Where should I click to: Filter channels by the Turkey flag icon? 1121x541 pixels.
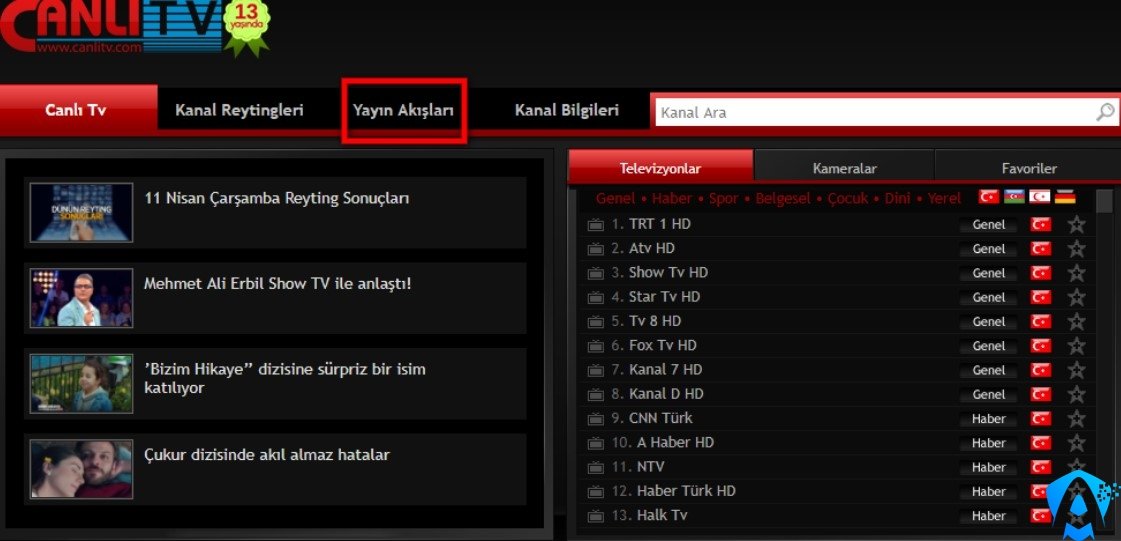pyautogui.click(x=989, y=197)
